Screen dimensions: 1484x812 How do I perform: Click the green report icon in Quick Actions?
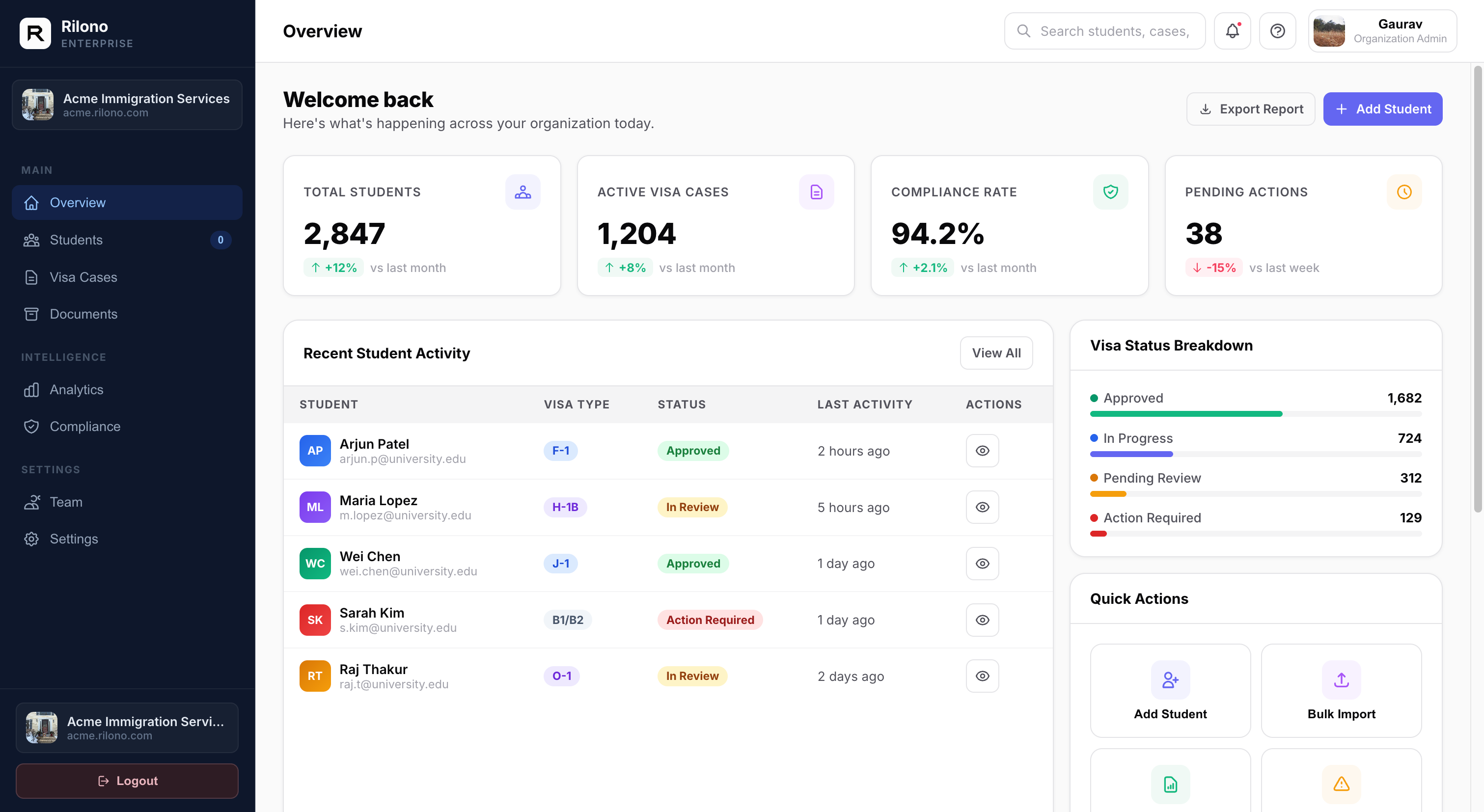(1170, 785)
